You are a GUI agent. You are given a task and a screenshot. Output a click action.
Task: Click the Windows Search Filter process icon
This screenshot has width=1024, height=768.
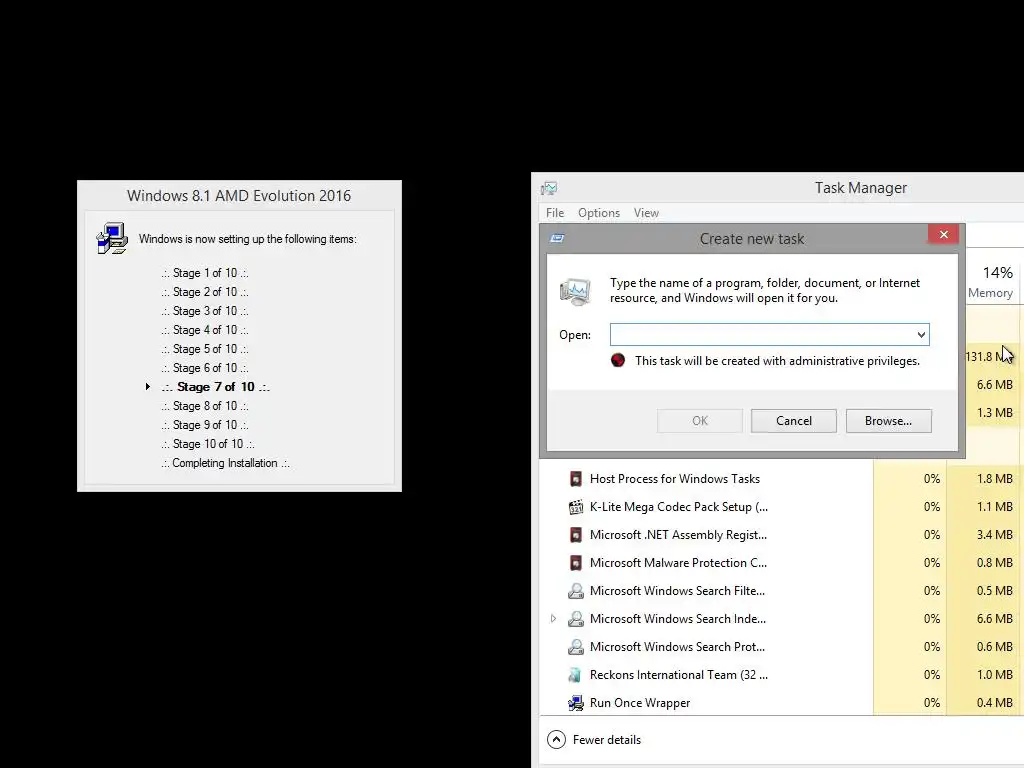point(575,591)
